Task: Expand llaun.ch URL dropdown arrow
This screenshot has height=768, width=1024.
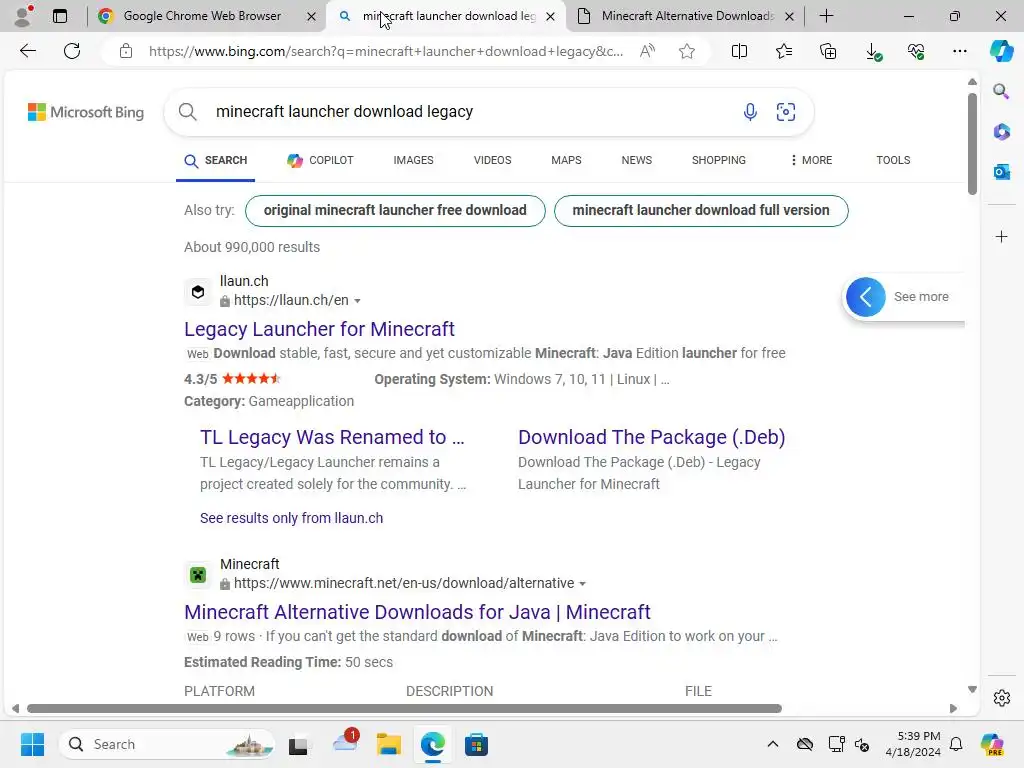Action: [x=357, y=301]
